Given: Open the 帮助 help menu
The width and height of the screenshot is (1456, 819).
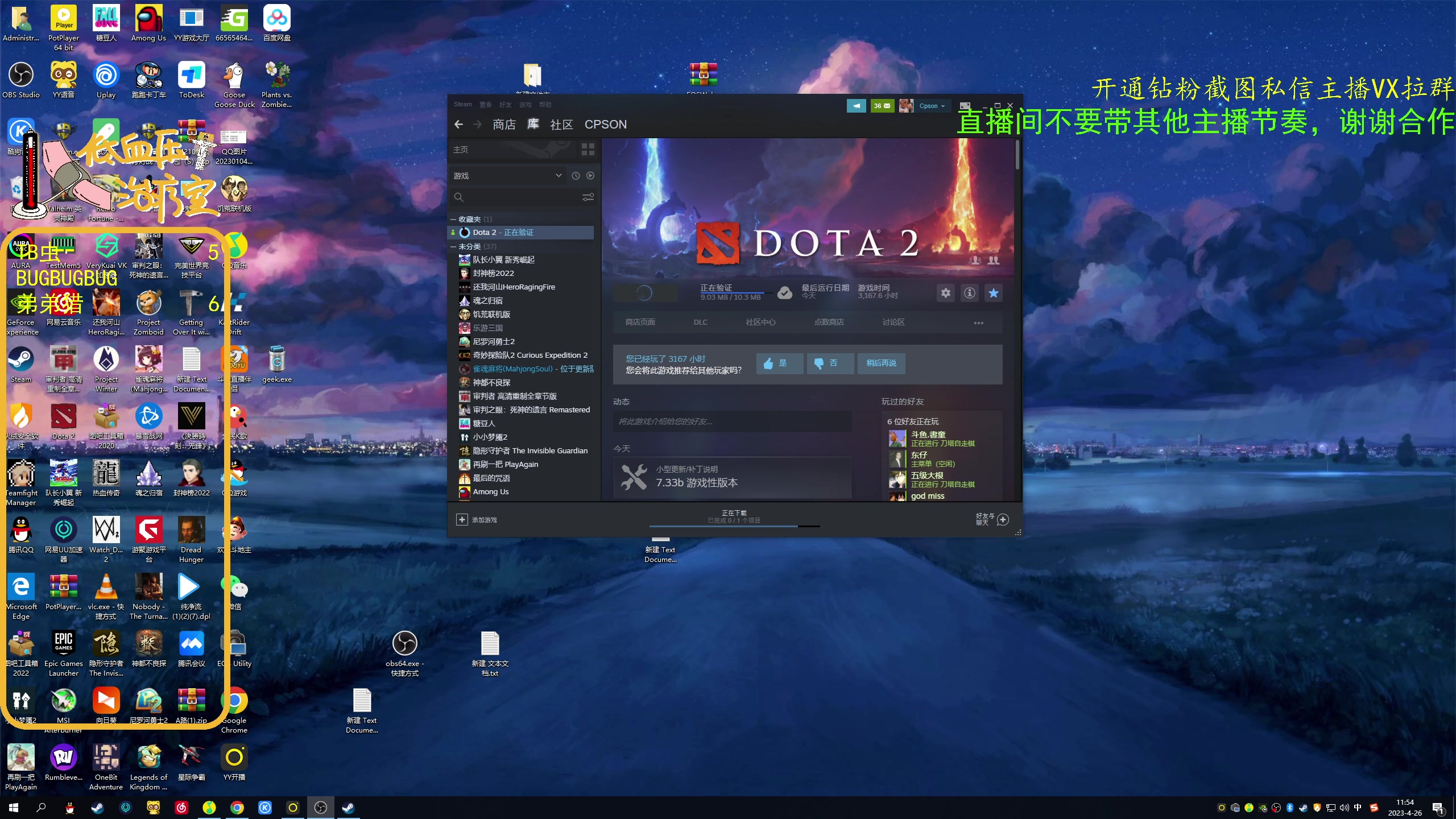Looking at the screenshot, I should [545, 105].
